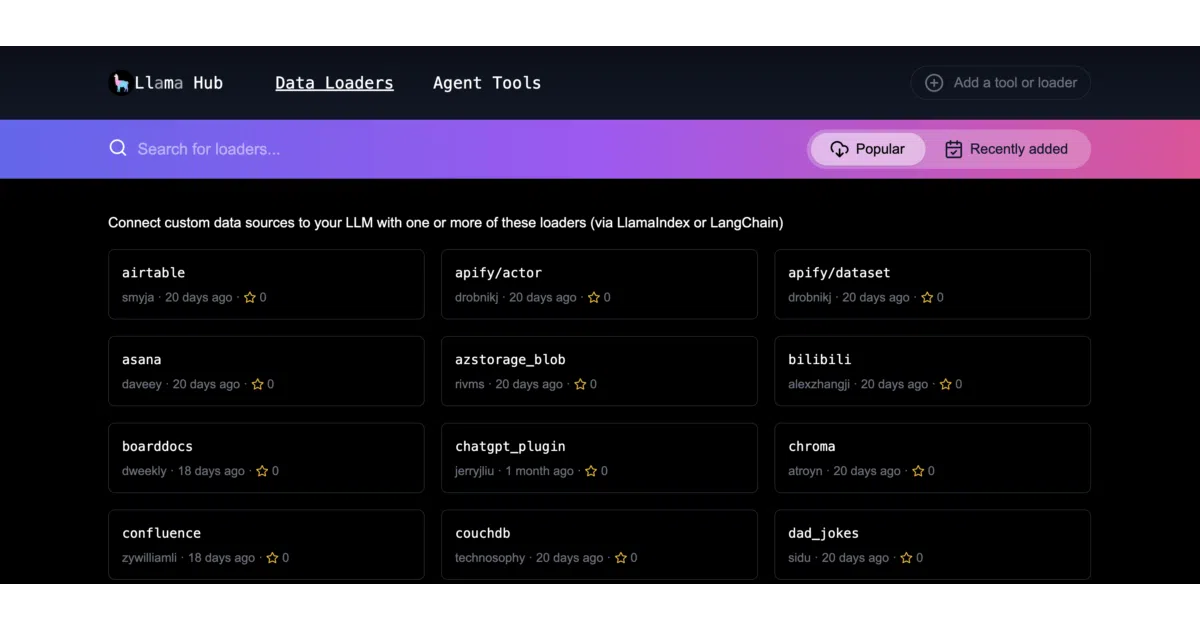Viewport: 1200px width, 630px height.
Task: Click author name daveey
Action: click(x=142, y=384)
